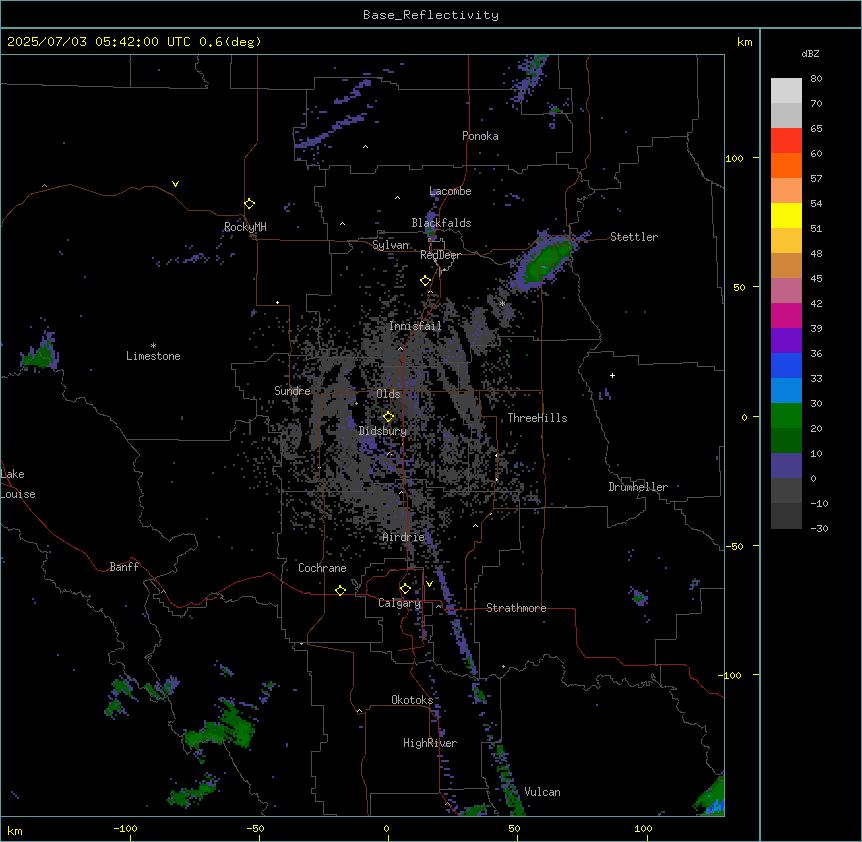
Task: Select the yellow V marker northwest of RockyMH
Action: pyautogui.click(x=175, y=184)
